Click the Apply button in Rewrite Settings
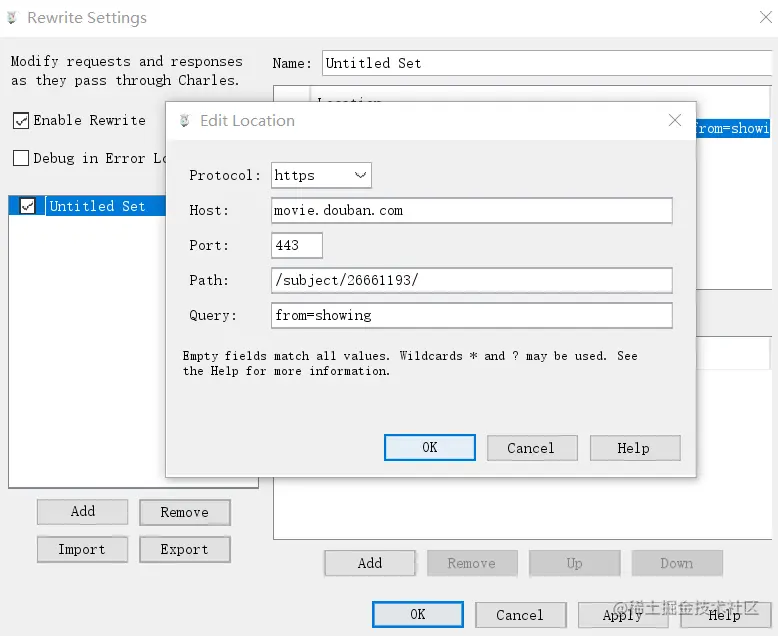The image size is (778, 636). click(x=623, y=615)
